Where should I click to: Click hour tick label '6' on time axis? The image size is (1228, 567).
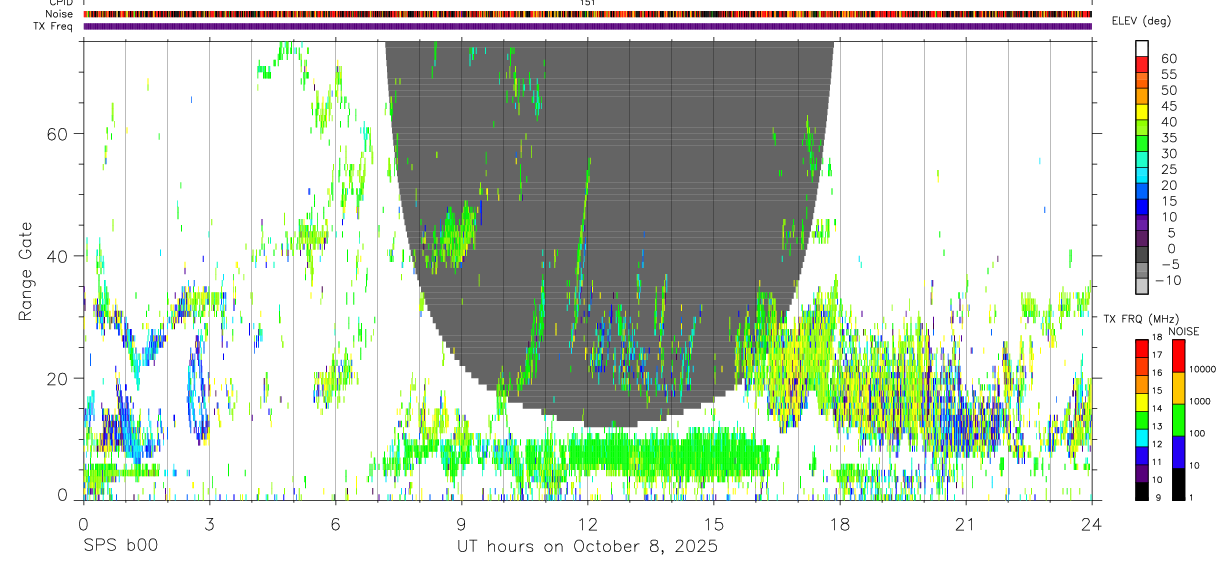335,523
